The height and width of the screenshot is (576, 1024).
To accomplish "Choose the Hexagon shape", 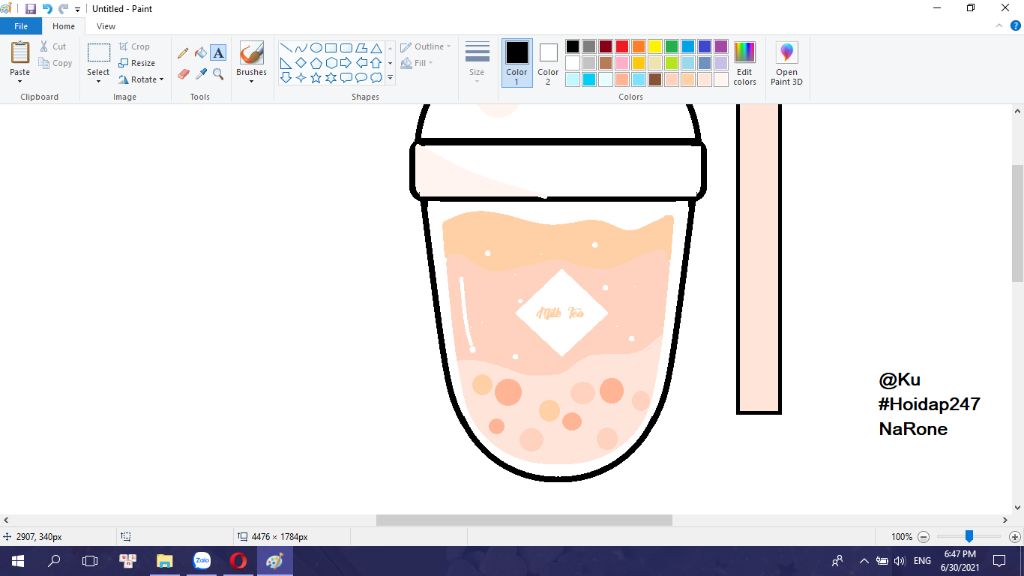I will [331, 63].
